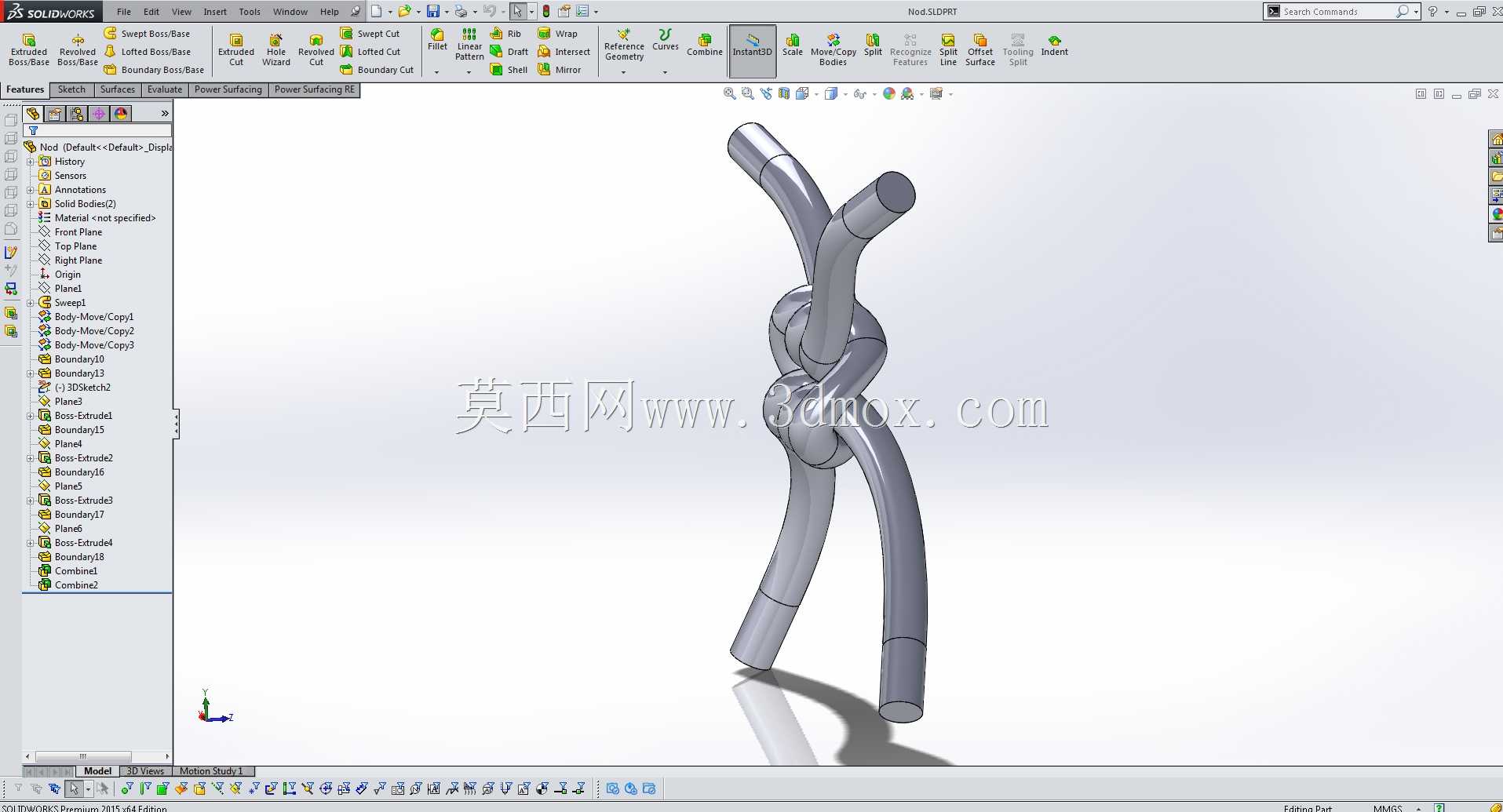Select the Extruded Cut tool
This screenshot has width=1503, height=812.
click(236, 50)
